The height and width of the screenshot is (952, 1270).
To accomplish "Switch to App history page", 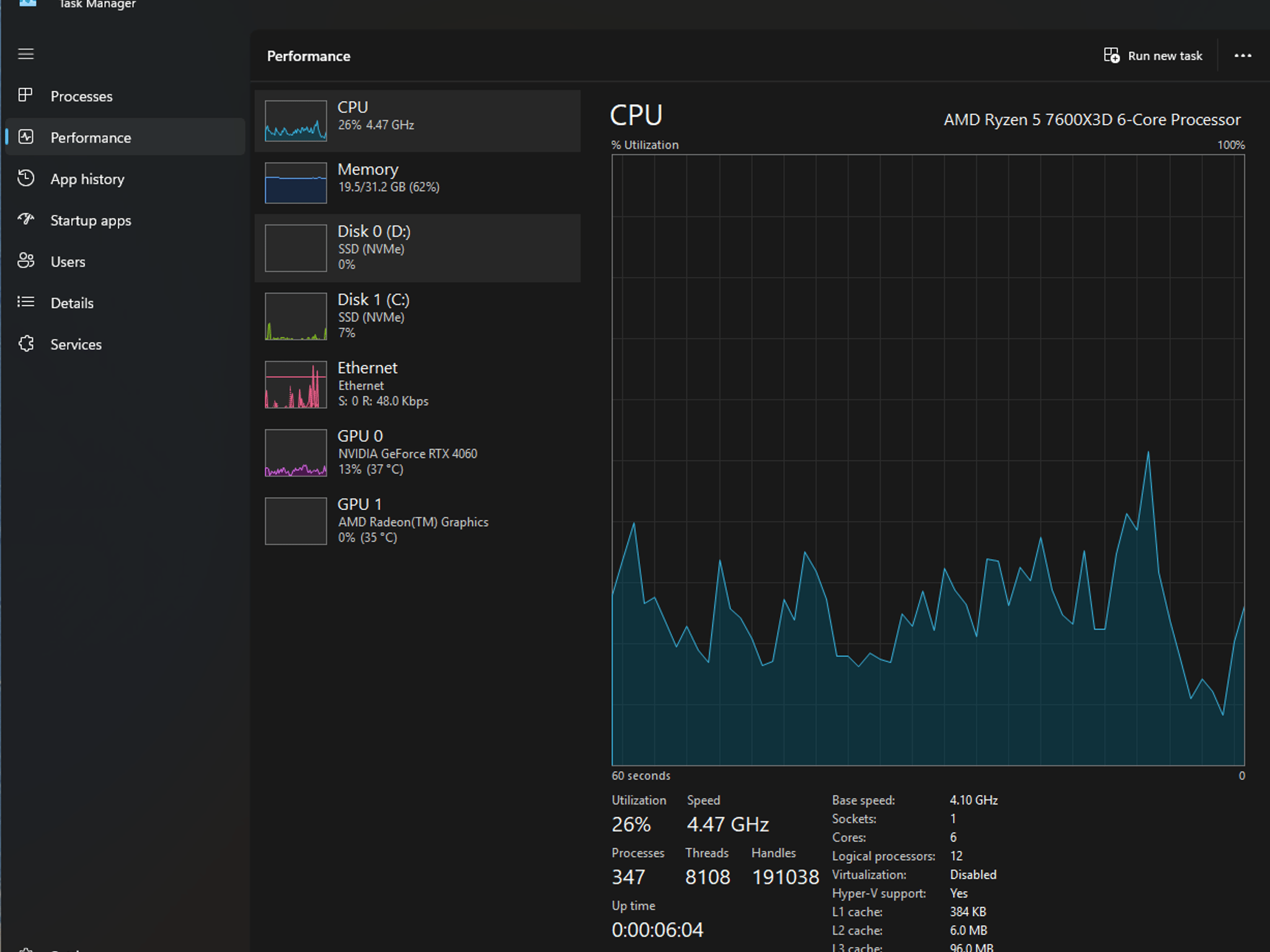I will pos(125,179).
